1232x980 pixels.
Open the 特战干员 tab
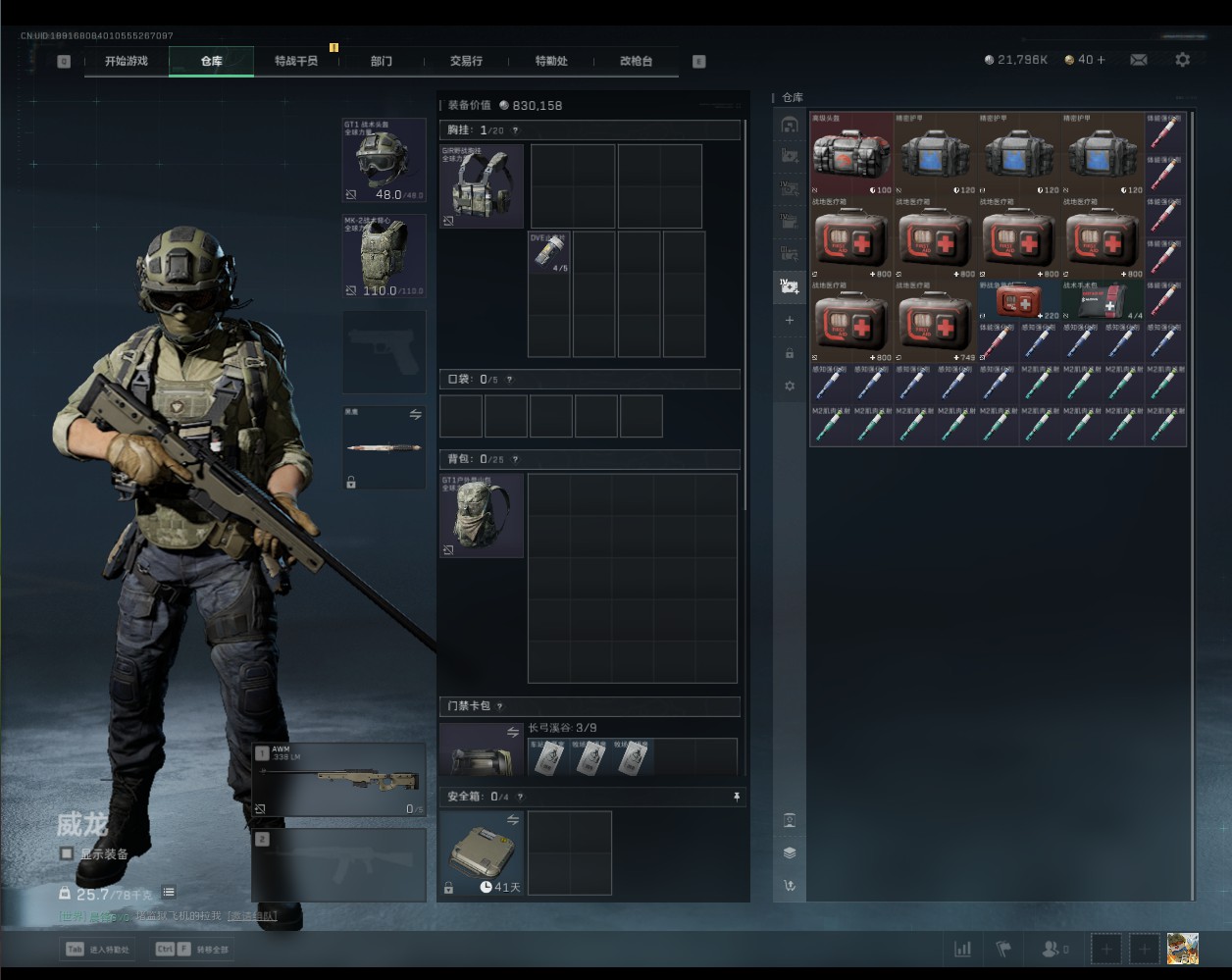[x=296, y=61]
